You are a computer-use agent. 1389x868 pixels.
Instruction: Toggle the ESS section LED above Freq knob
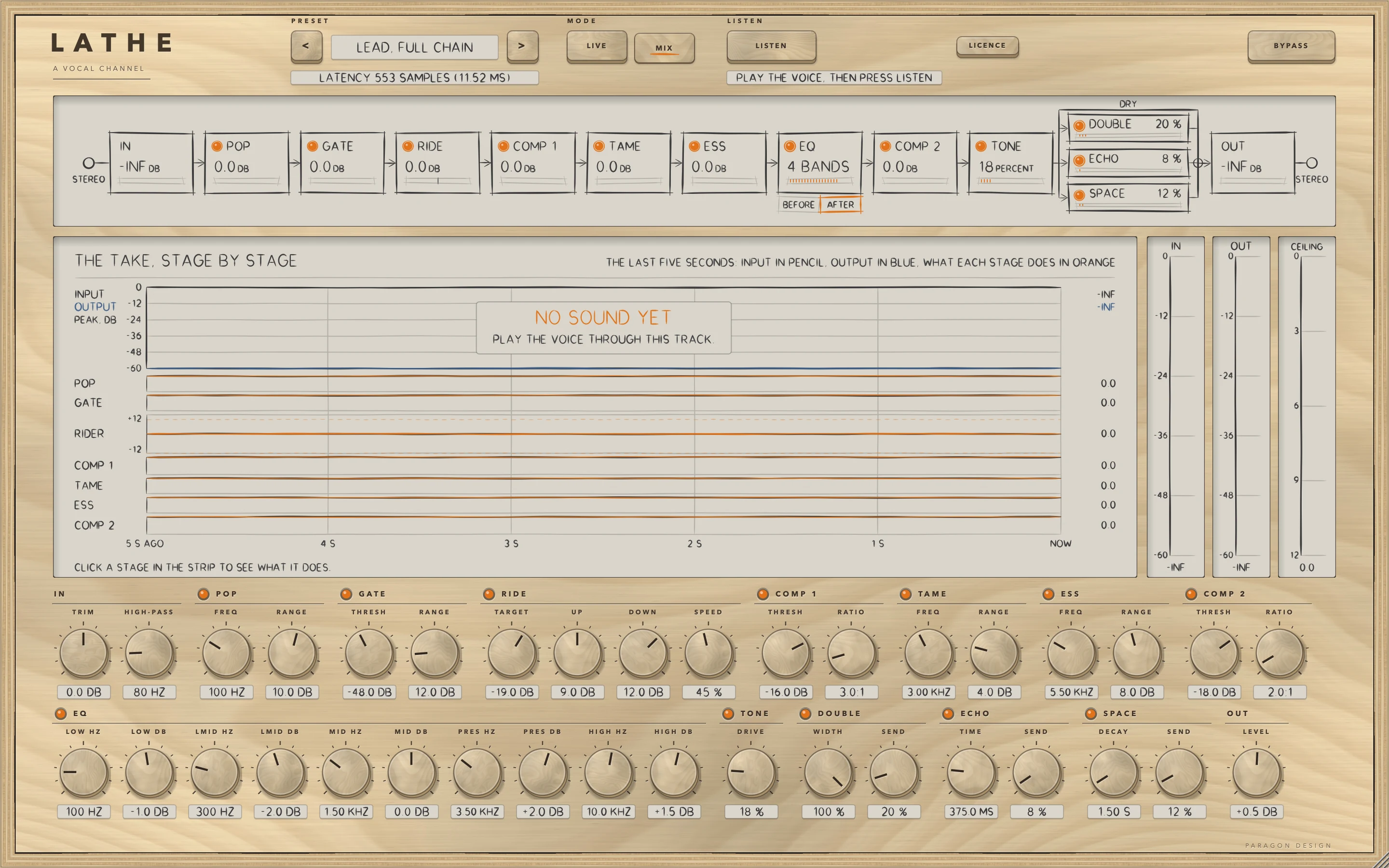click(1048, 594)
